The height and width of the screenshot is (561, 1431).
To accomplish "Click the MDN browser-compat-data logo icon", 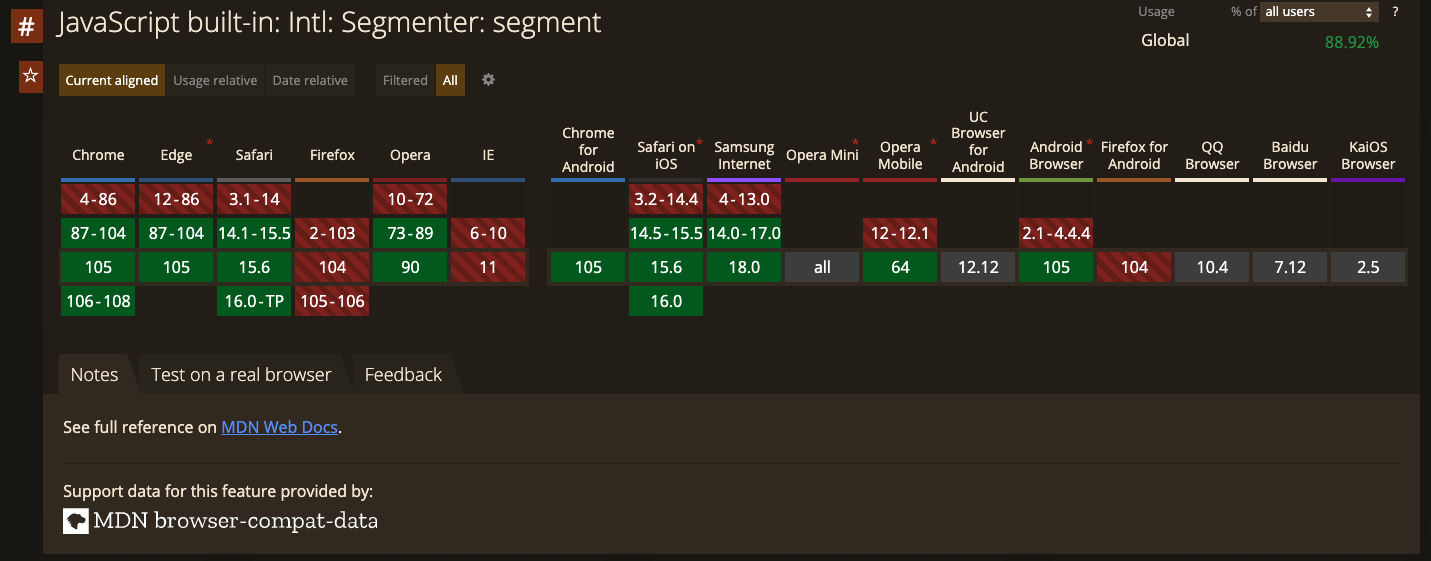I will [76, 521].
